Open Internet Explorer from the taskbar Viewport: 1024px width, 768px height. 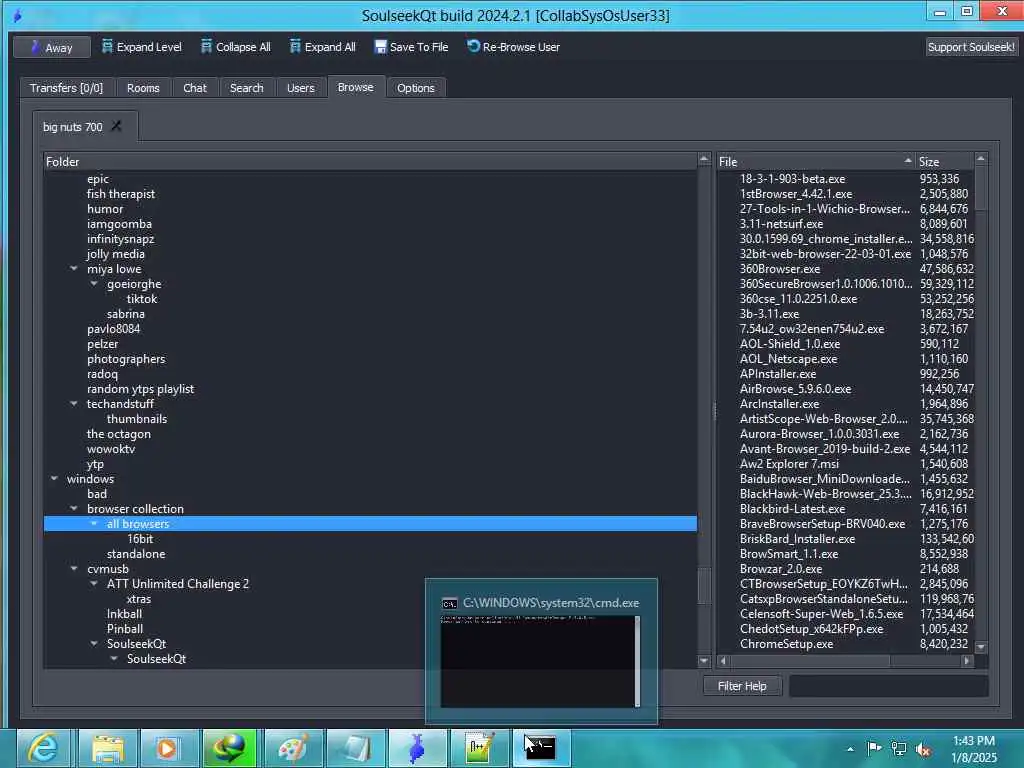(x=43, y=748)
